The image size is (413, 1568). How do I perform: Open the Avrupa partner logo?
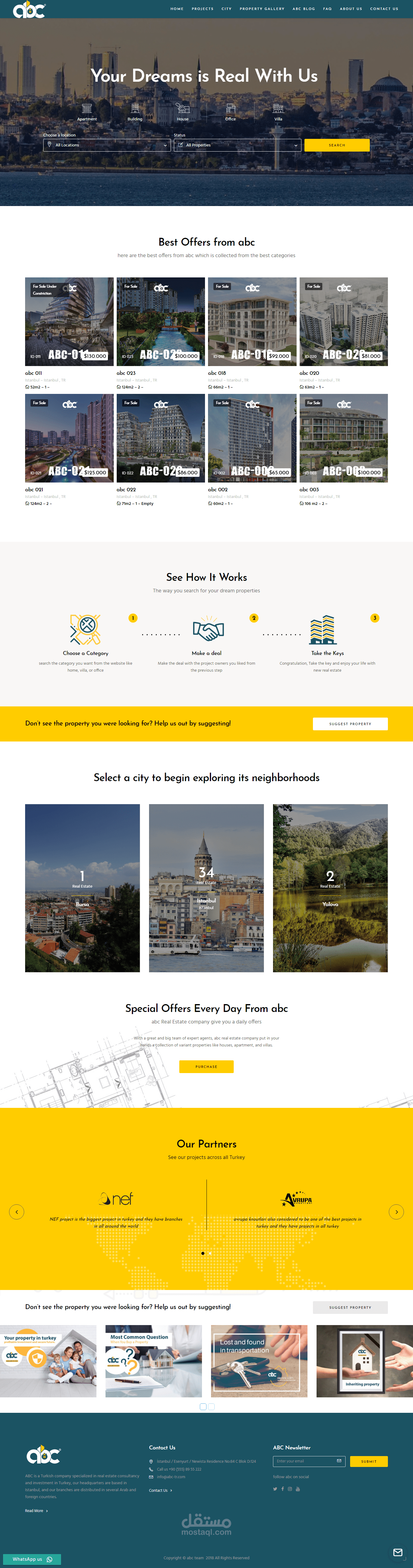(x=297, y=1199)
